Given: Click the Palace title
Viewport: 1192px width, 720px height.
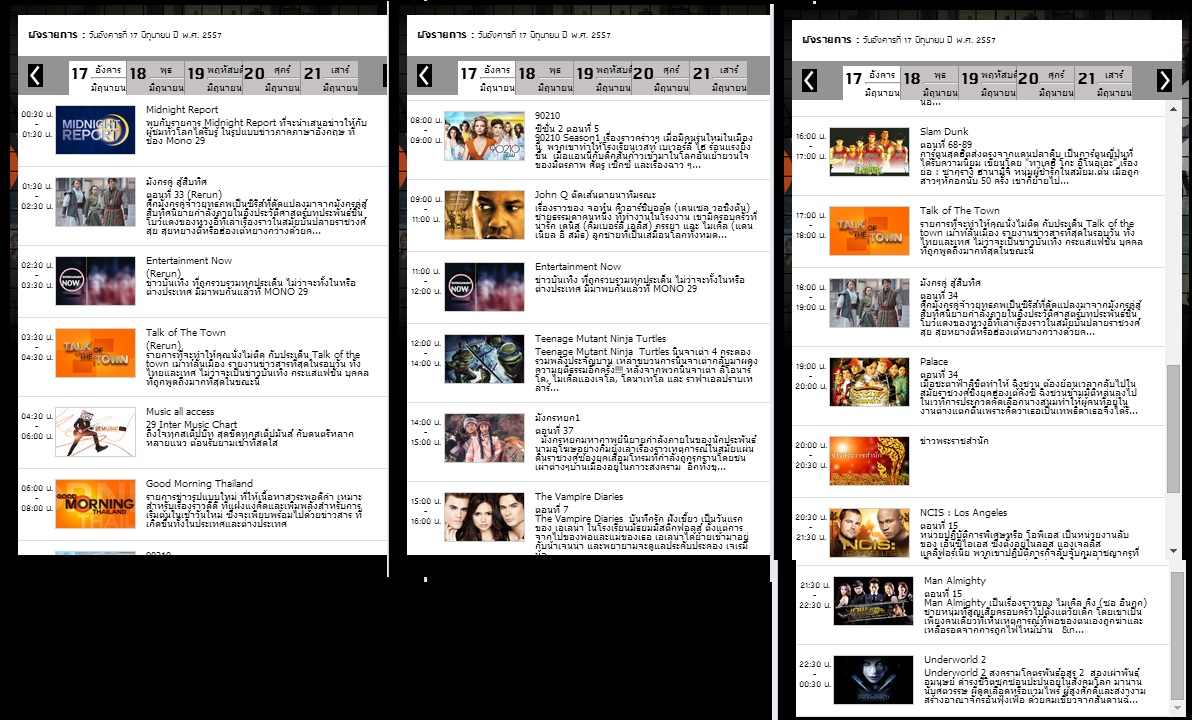Looking at the screenshot, I should [x=934, y=362].
